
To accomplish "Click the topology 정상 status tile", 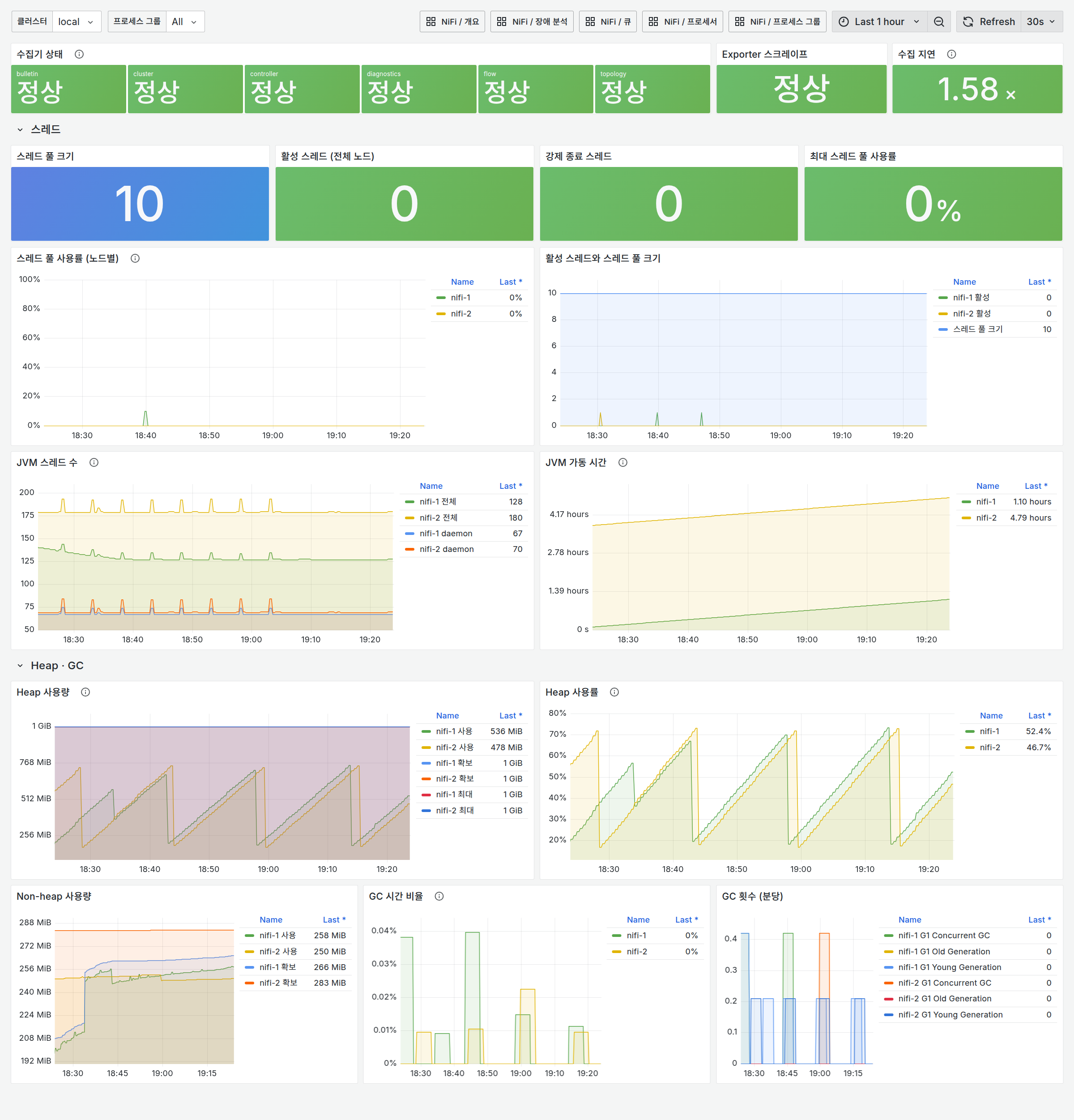I will pyautogui.click(x=652, y=89).
